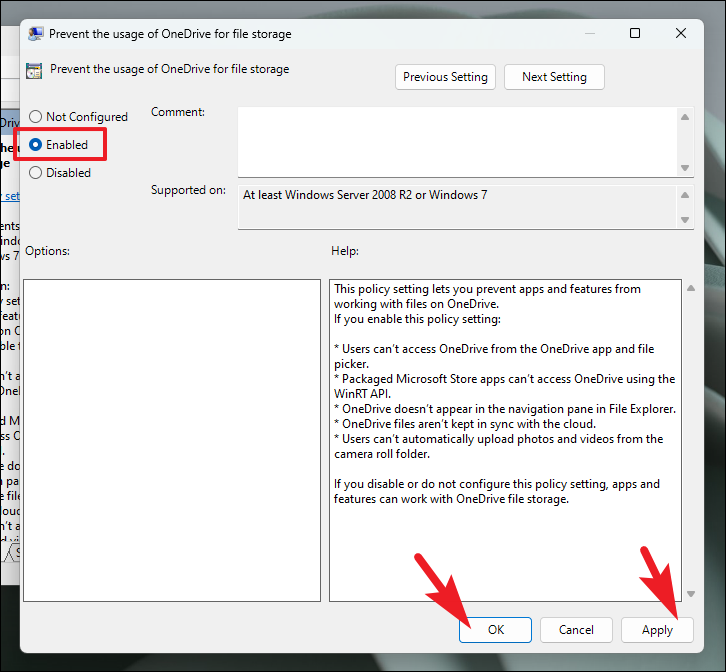Click the 'Options:' label
This screenshot has height=672, width=726.
[x=47, y=251]
